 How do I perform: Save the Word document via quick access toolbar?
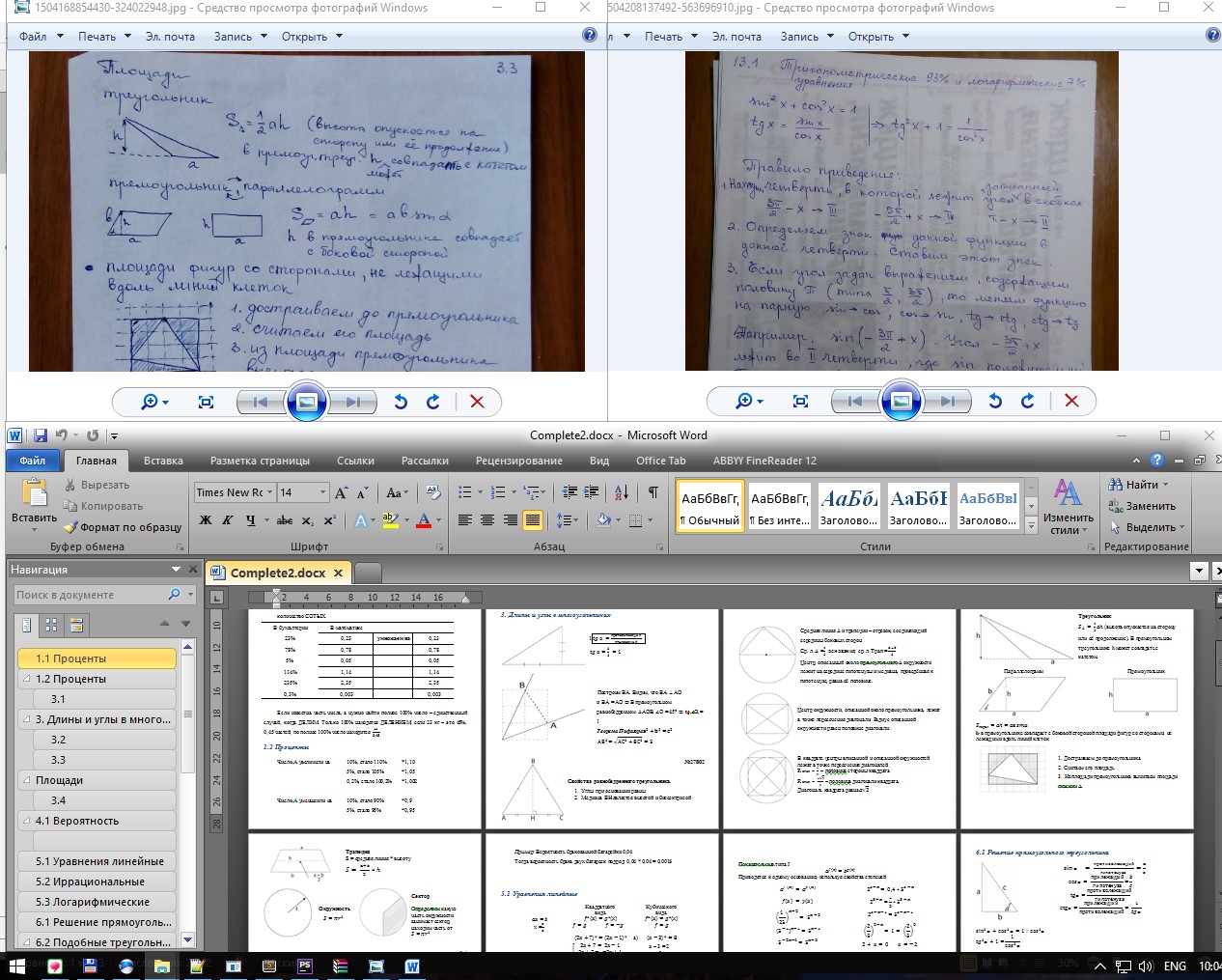pos(40,435)
